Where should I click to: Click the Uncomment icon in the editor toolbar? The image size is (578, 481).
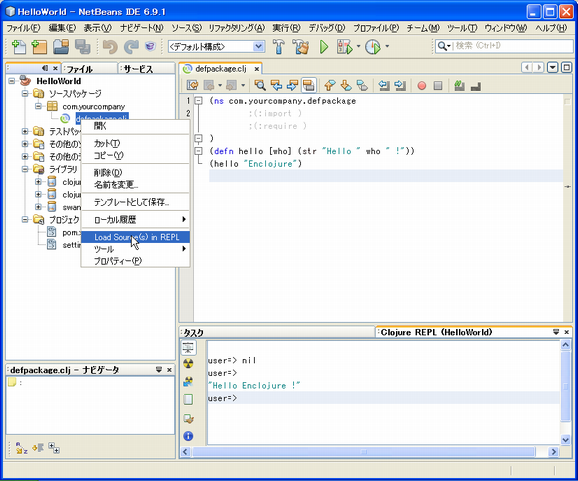pos(476,87)
